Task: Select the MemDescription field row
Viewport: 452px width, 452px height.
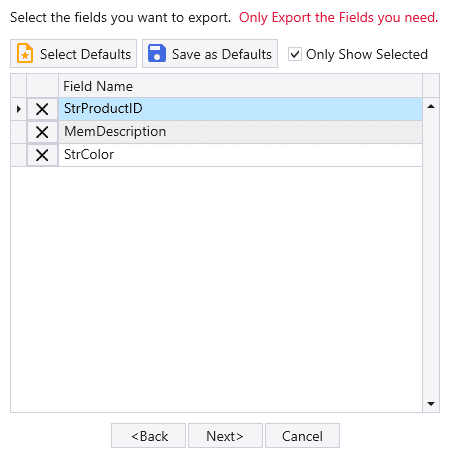Action: coord(240,132)
